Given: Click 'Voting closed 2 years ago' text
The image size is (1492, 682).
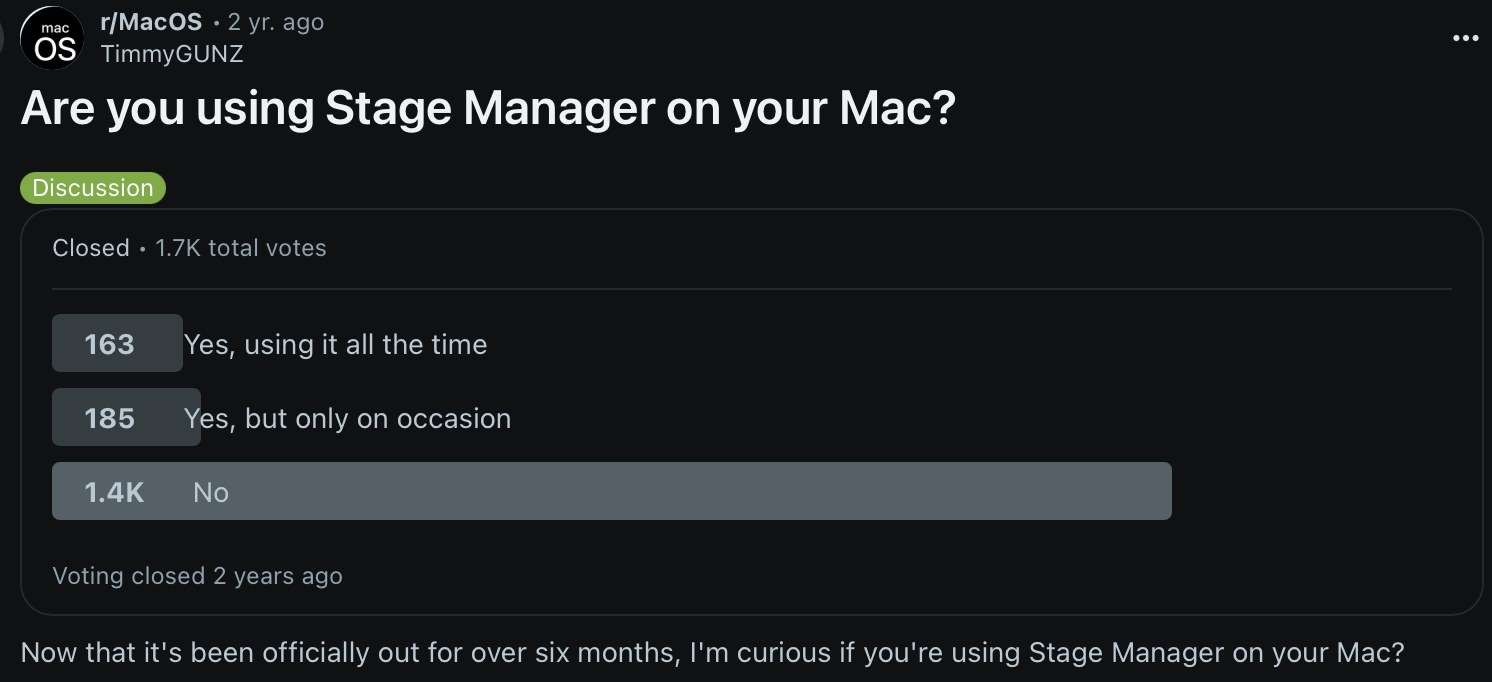Looking at the screenshot, I should (x=197, y=576).
